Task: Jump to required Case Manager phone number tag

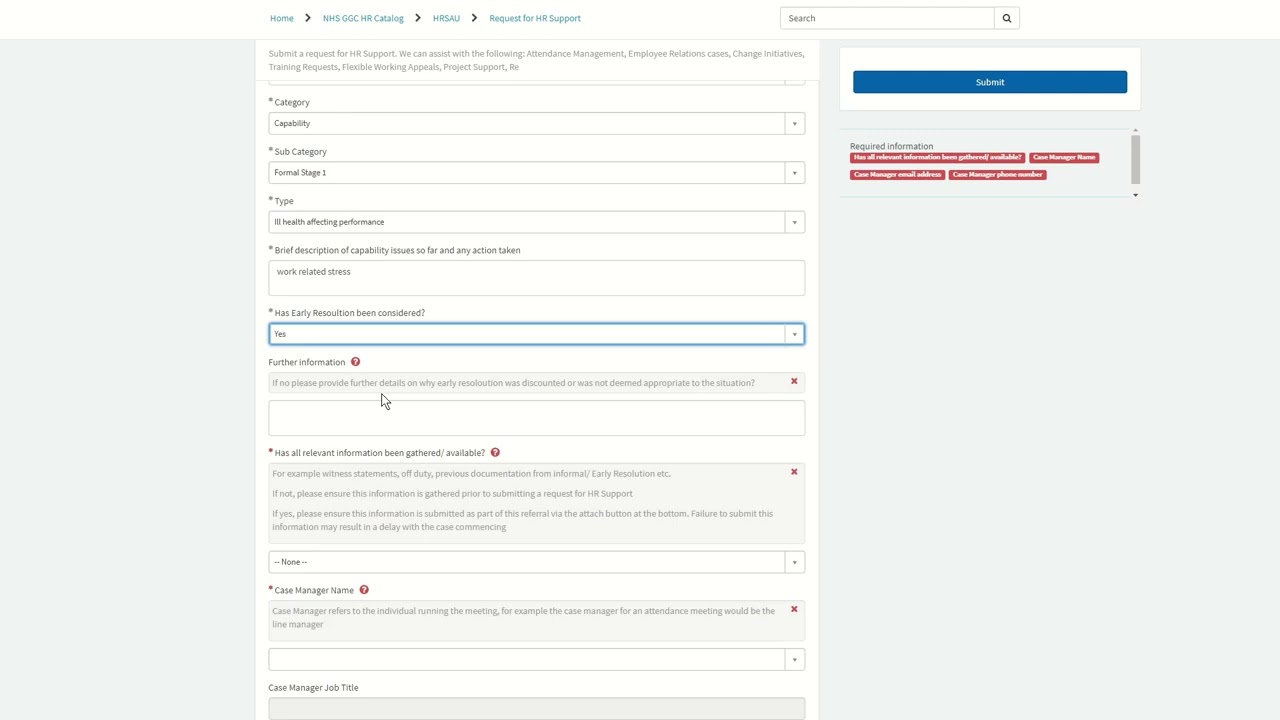Action: click(998, 175)
